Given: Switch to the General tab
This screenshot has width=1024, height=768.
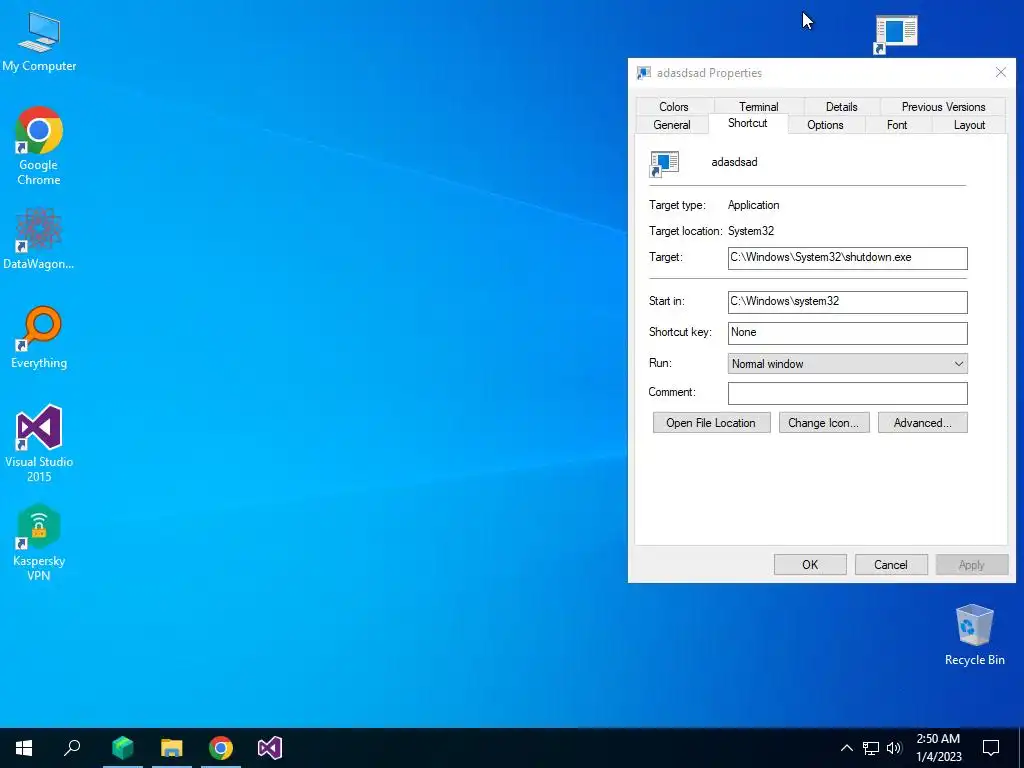Looking at the screenshot, I should pyautogui.click(x=672, y=125).
